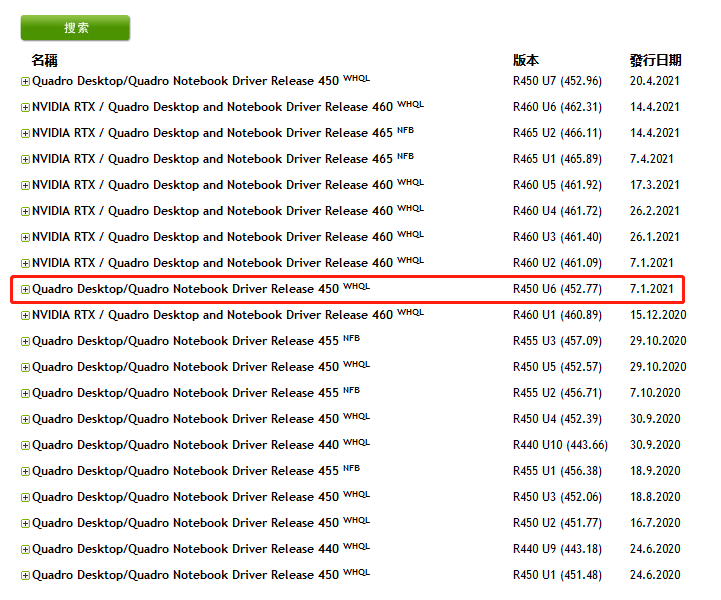
Task: Select version text R450 U6 (452.77)
Action: 557,289
